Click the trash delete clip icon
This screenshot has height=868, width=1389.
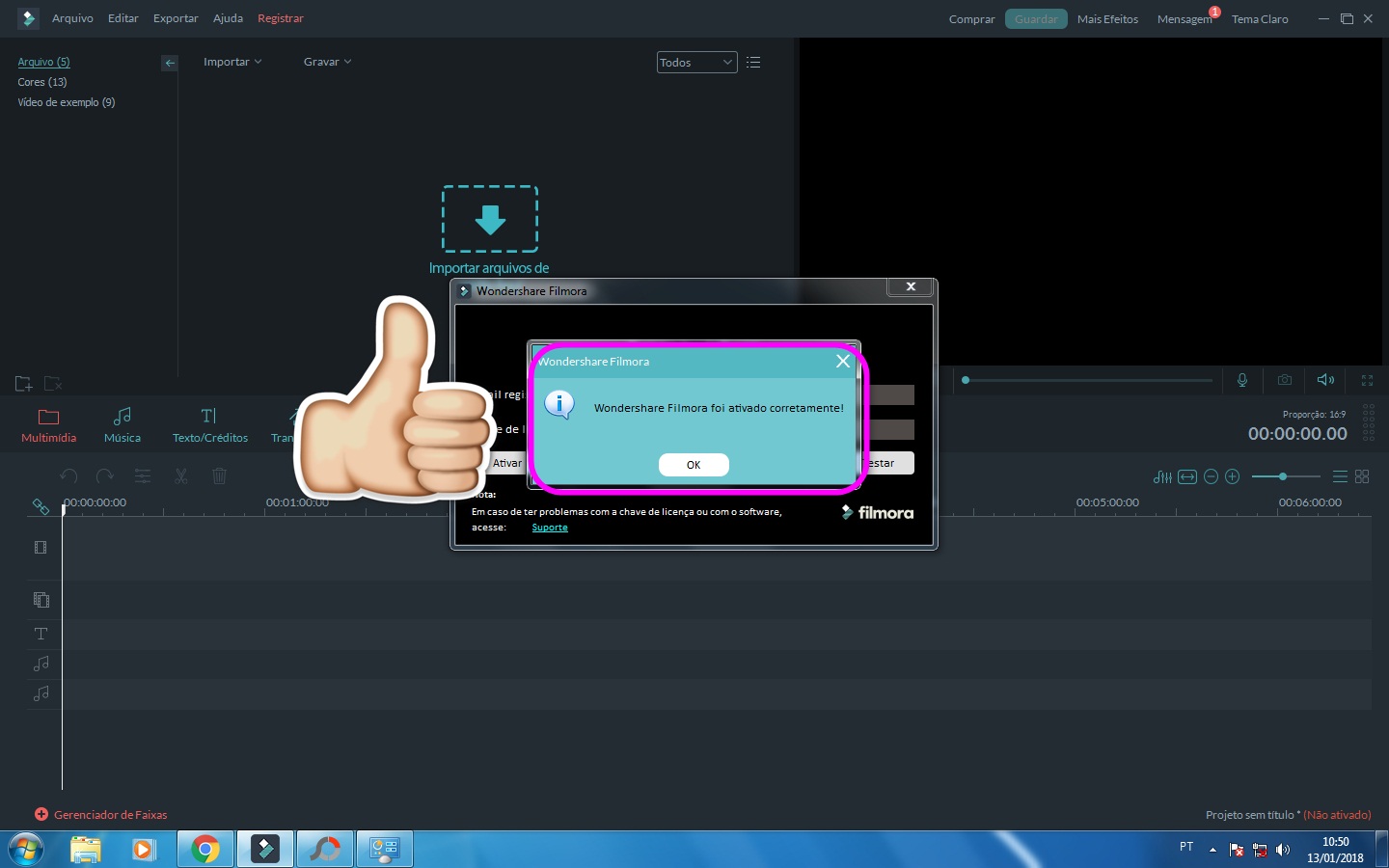(x=219, y=476)
